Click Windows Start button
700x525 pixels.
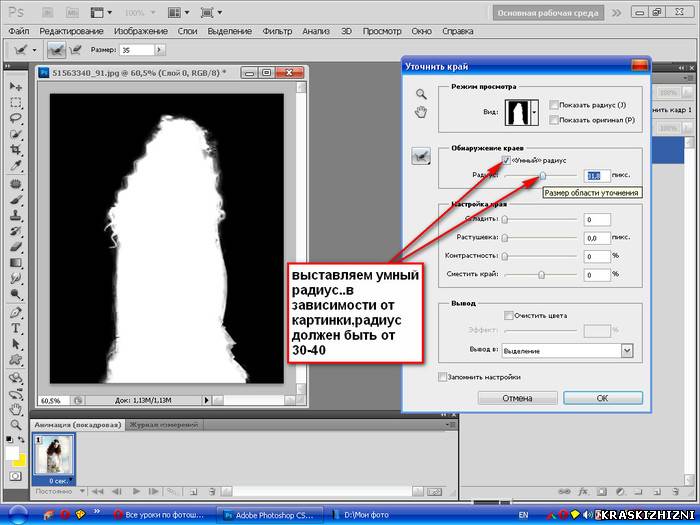tap(18, 515)
